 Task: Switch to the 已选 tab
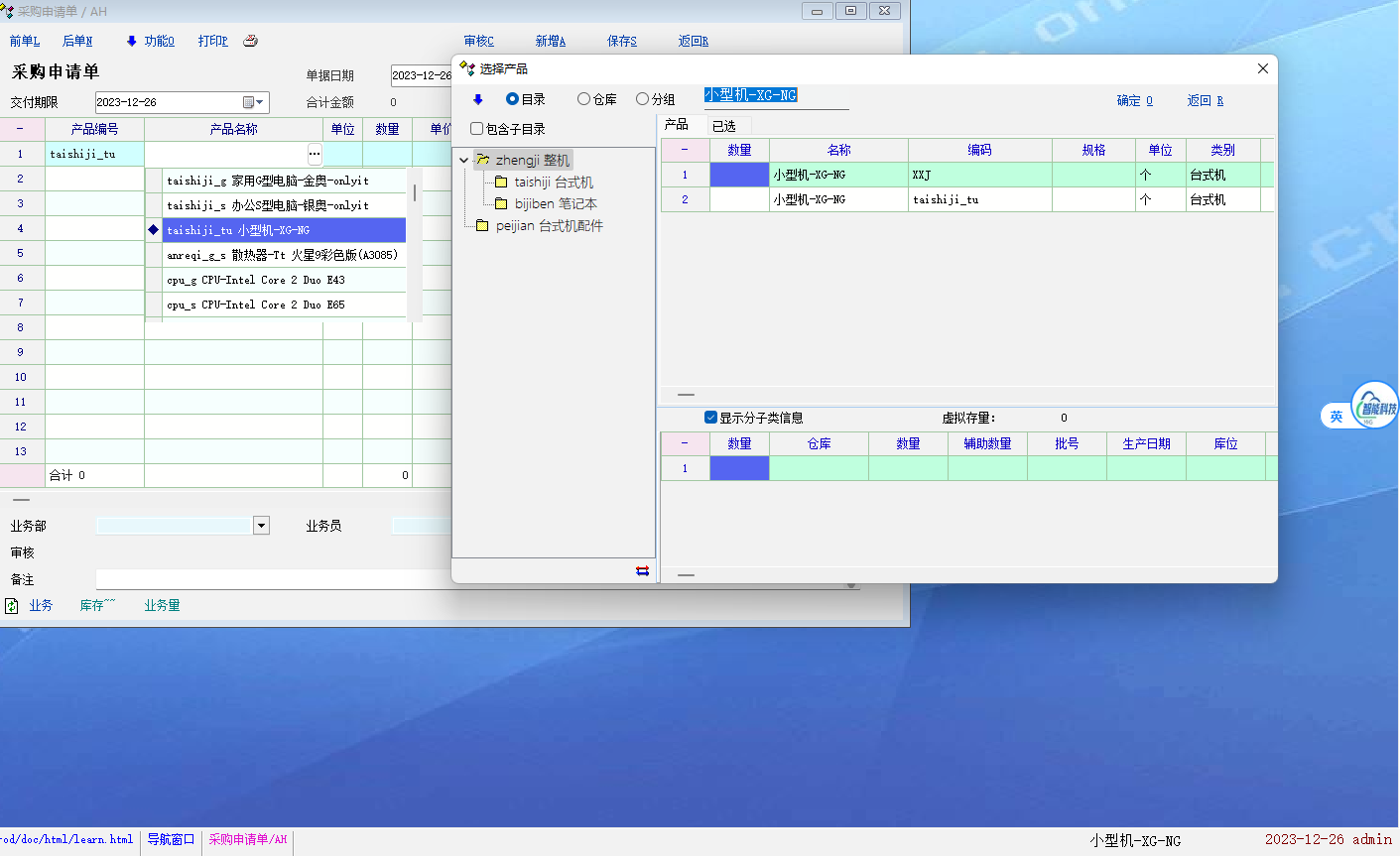[724, 126]
